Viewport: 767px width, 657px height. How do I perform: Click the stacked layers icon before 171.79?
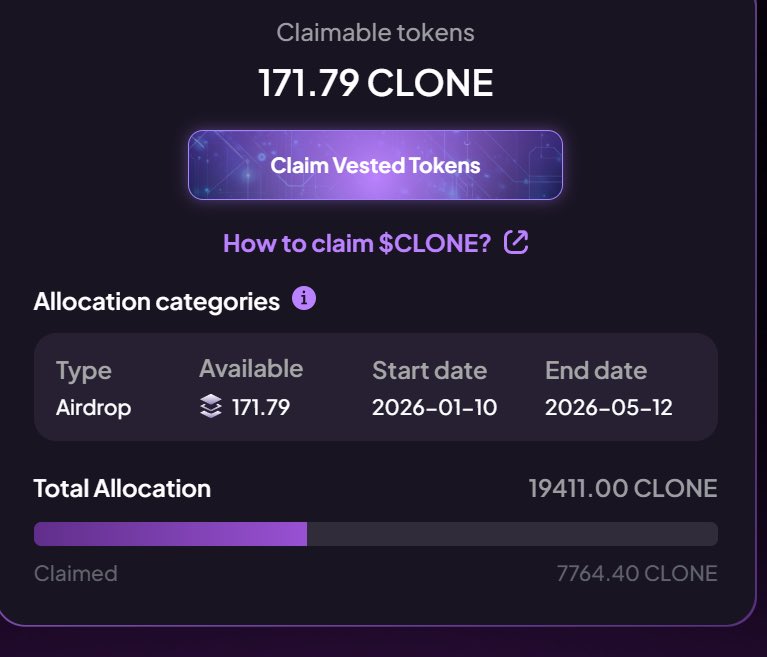click(210, 407)
